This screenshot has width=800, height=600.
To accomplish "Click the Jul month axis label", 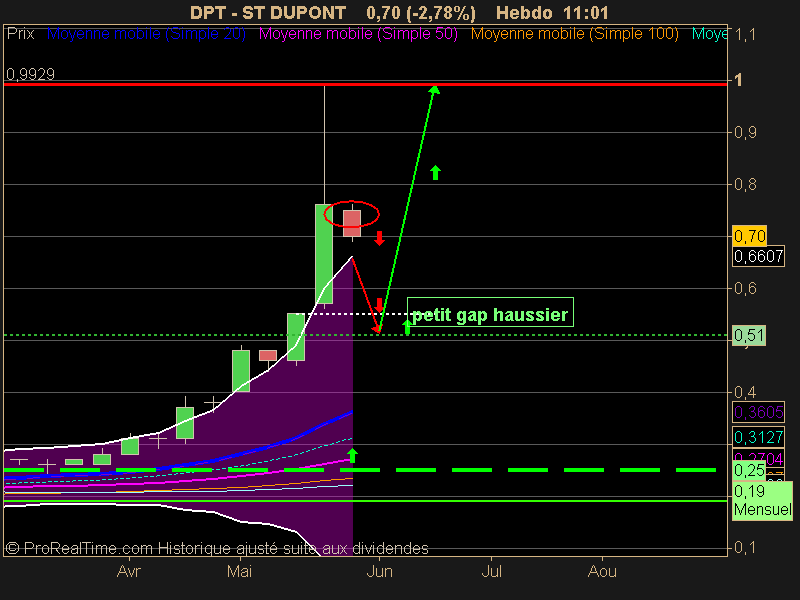I will (491, 571).
